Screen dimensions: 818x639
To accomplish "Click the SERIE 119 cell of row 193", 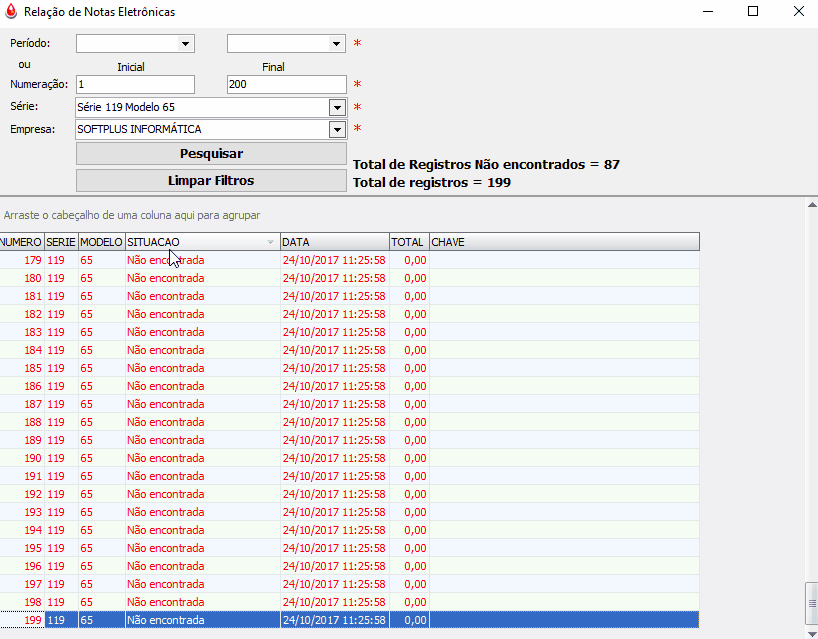I will click(61, 512).
